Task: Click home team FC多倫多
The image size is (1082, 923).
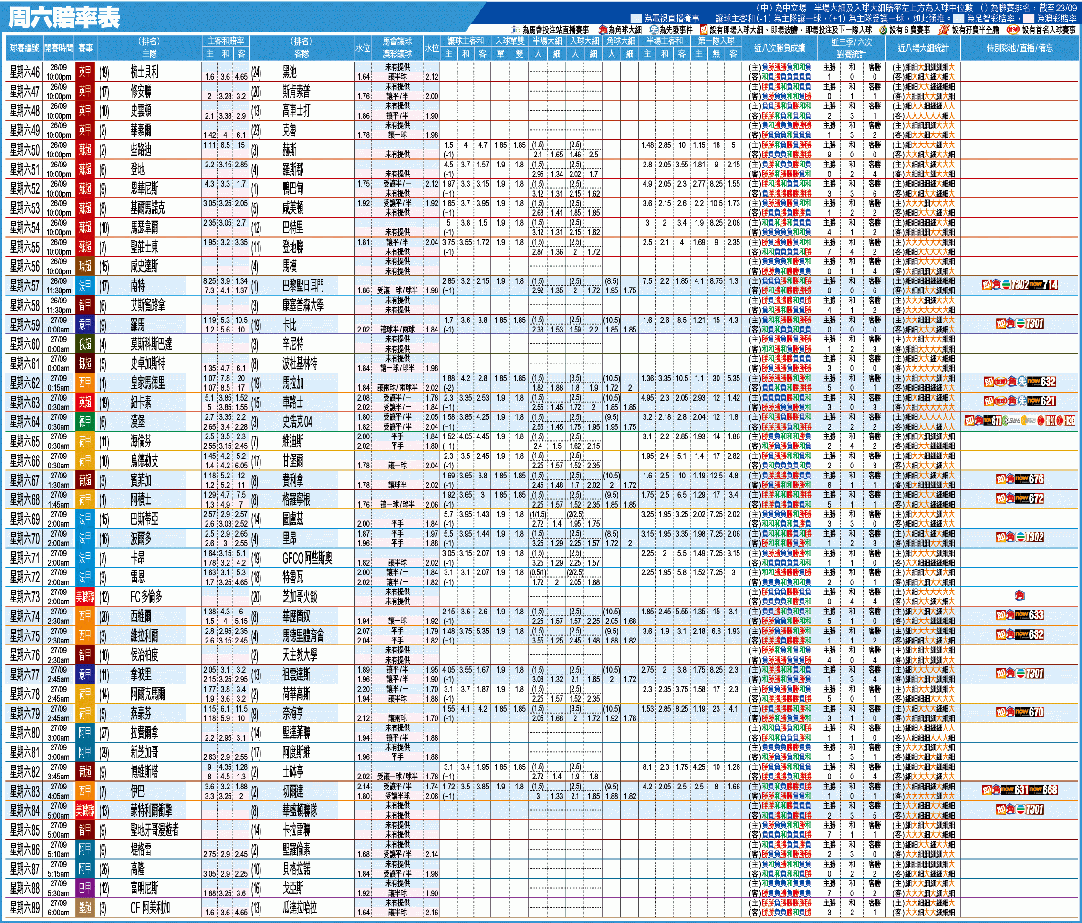Action: pos(146,597)
